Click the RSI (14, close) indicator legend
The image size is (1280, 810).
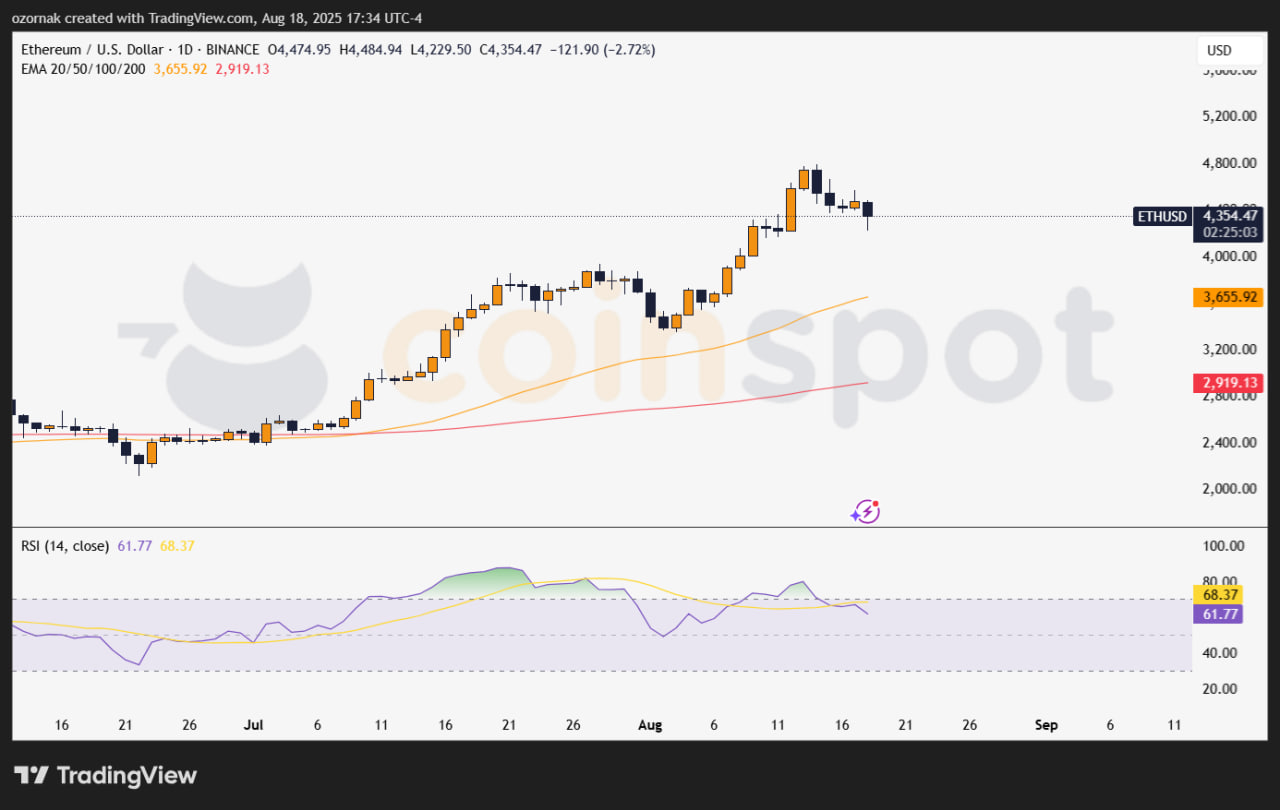pos(66,546)
